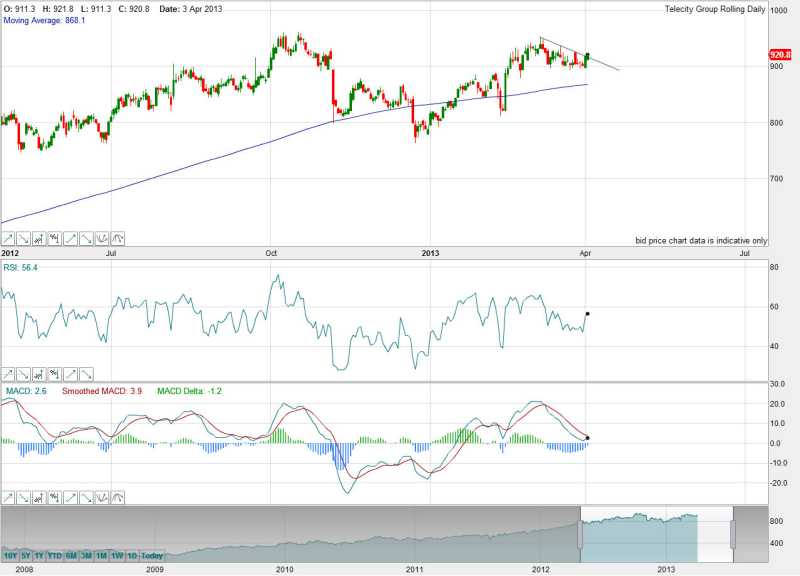Screen dimensions: 800x576
Task: Choose the arch curve tool under price chart
Action: [118, 238]
